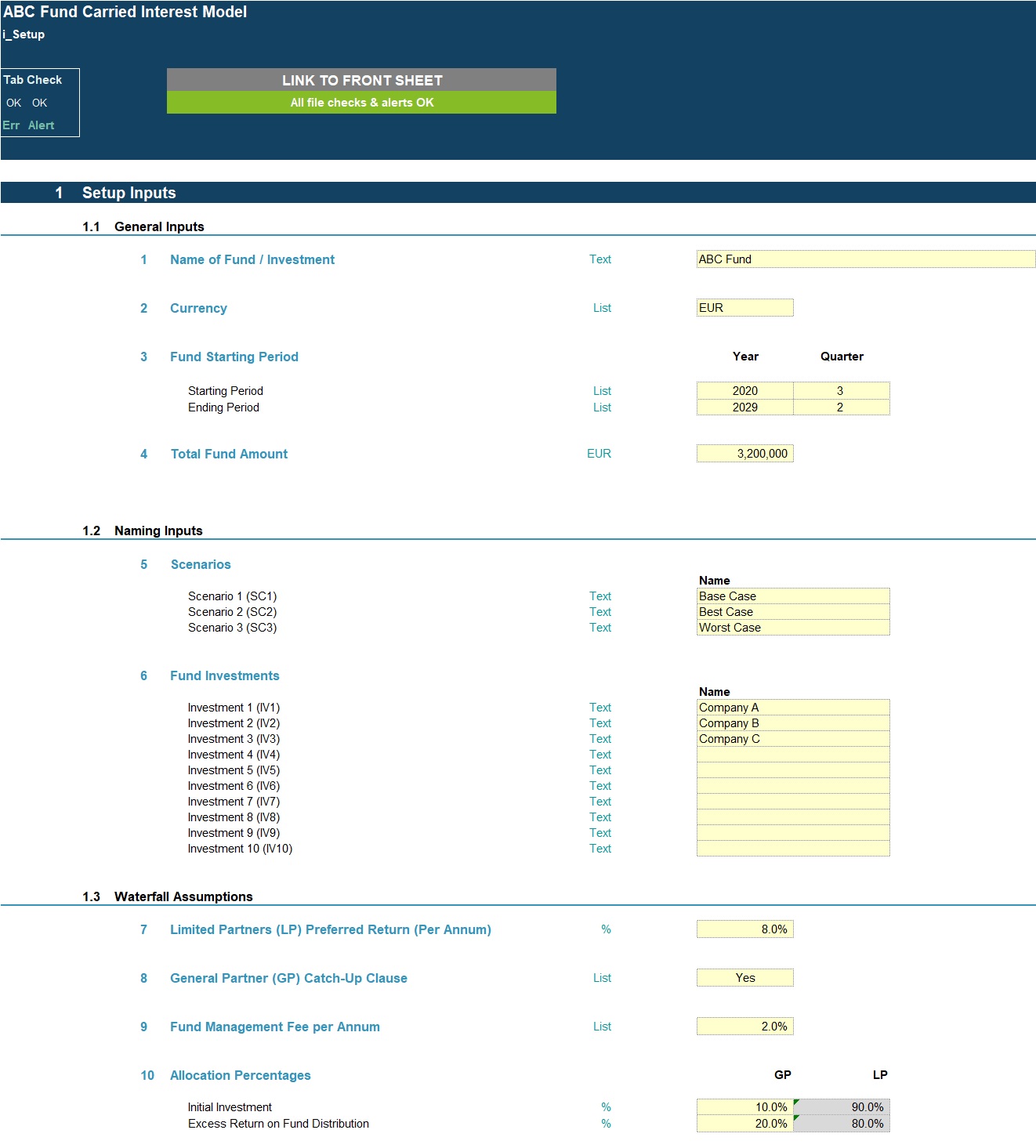1036x1148 pixels.
Task: Click the 'Name of Fund / Investment' label
Action: click(x=252, y=259)
